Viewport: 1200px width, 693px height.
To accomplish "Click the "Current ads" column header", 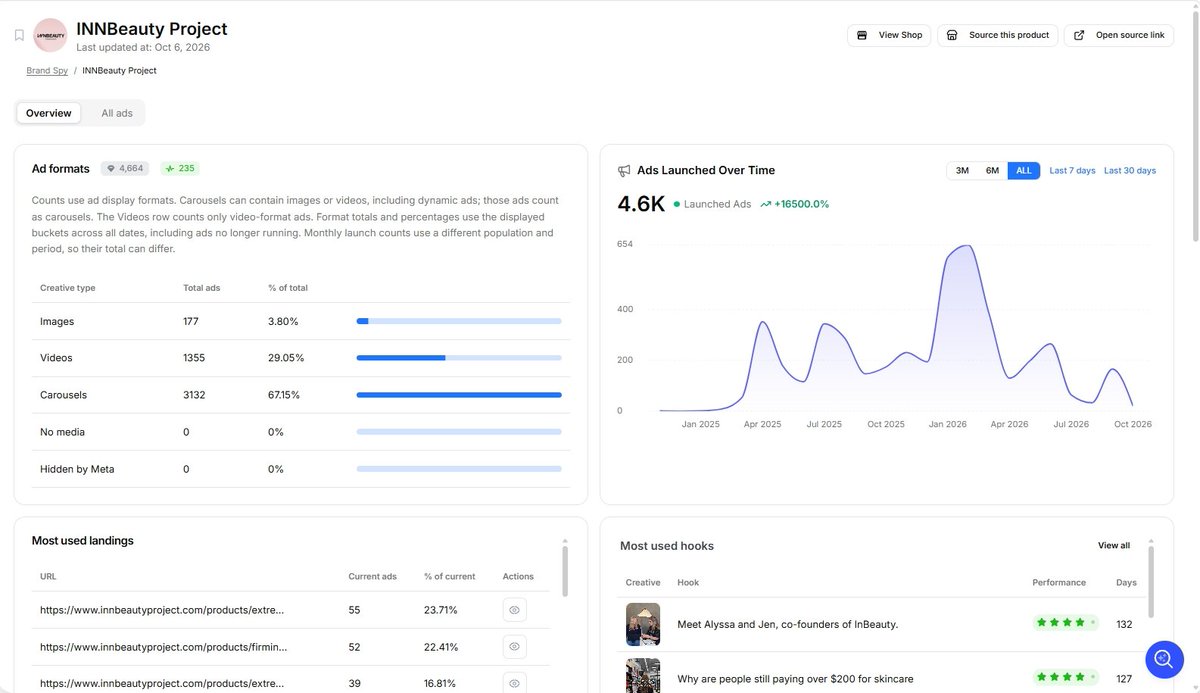I will (372, 576).
